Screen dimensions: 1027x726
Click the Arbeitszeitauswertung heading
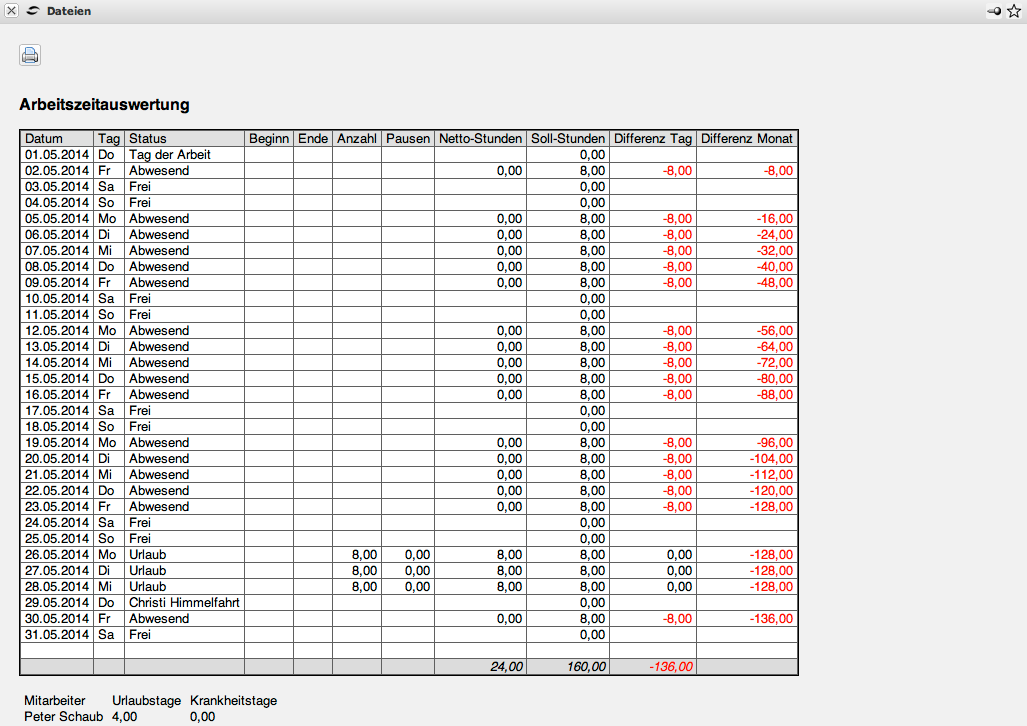104,105
